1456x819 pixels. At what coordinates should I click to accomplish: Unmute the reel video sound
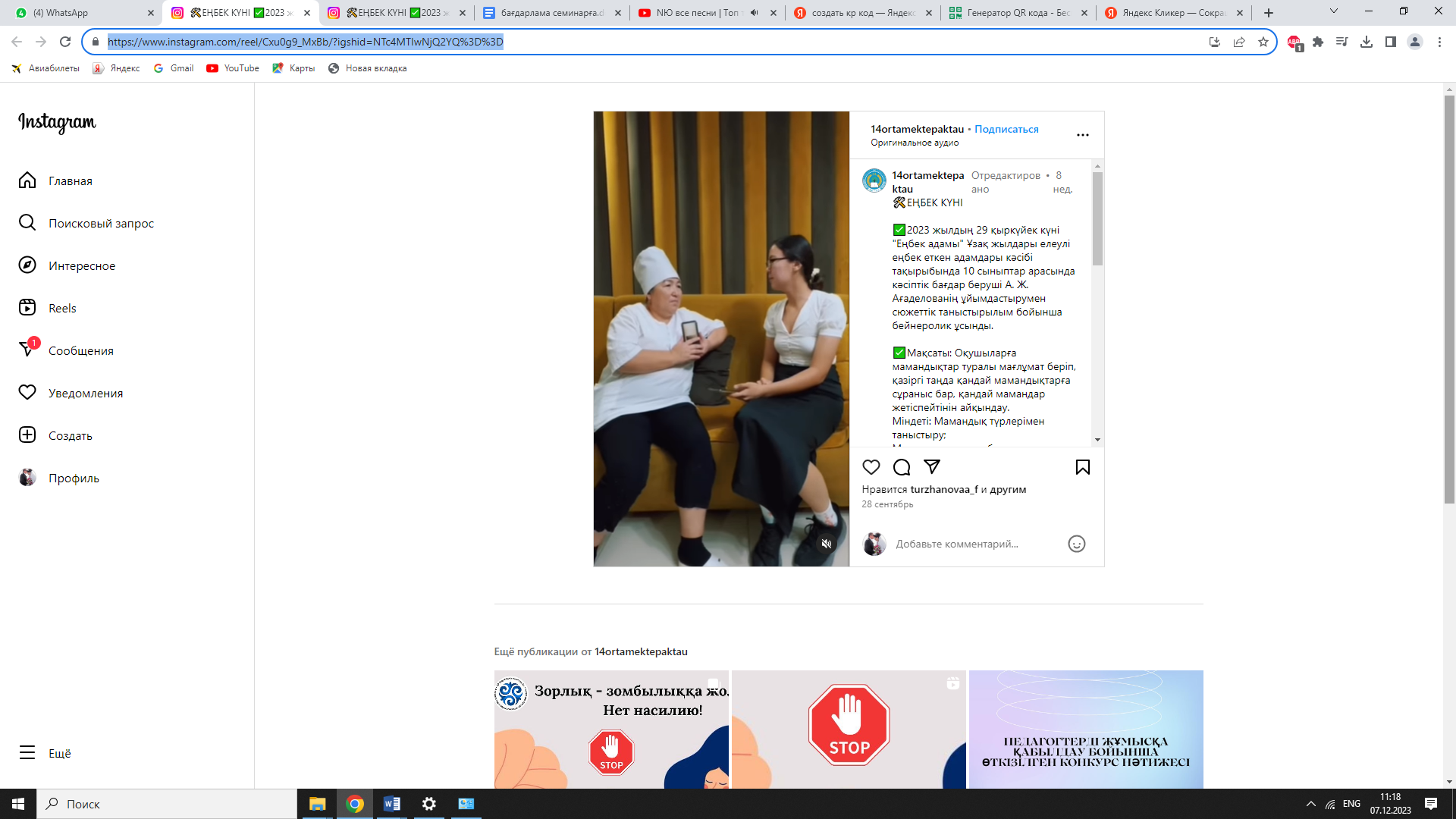coord(827,544)
